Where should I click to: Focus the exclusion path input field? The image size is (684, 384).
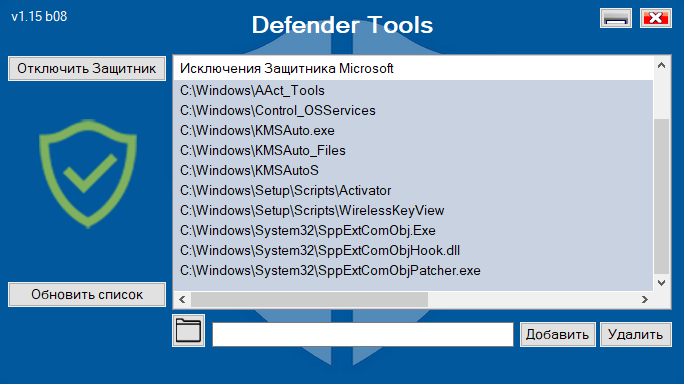(x=363, y=335)
